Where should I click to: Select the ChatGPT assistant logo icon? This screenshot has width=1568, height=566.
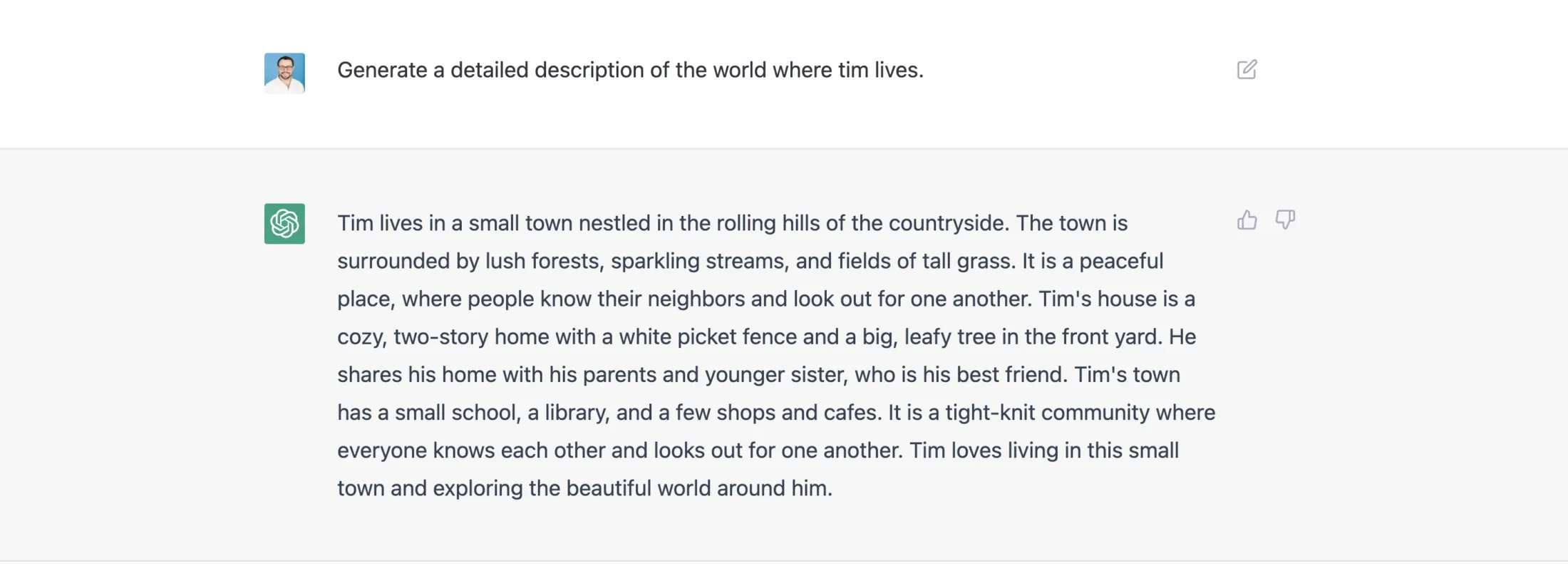point(284,223)
